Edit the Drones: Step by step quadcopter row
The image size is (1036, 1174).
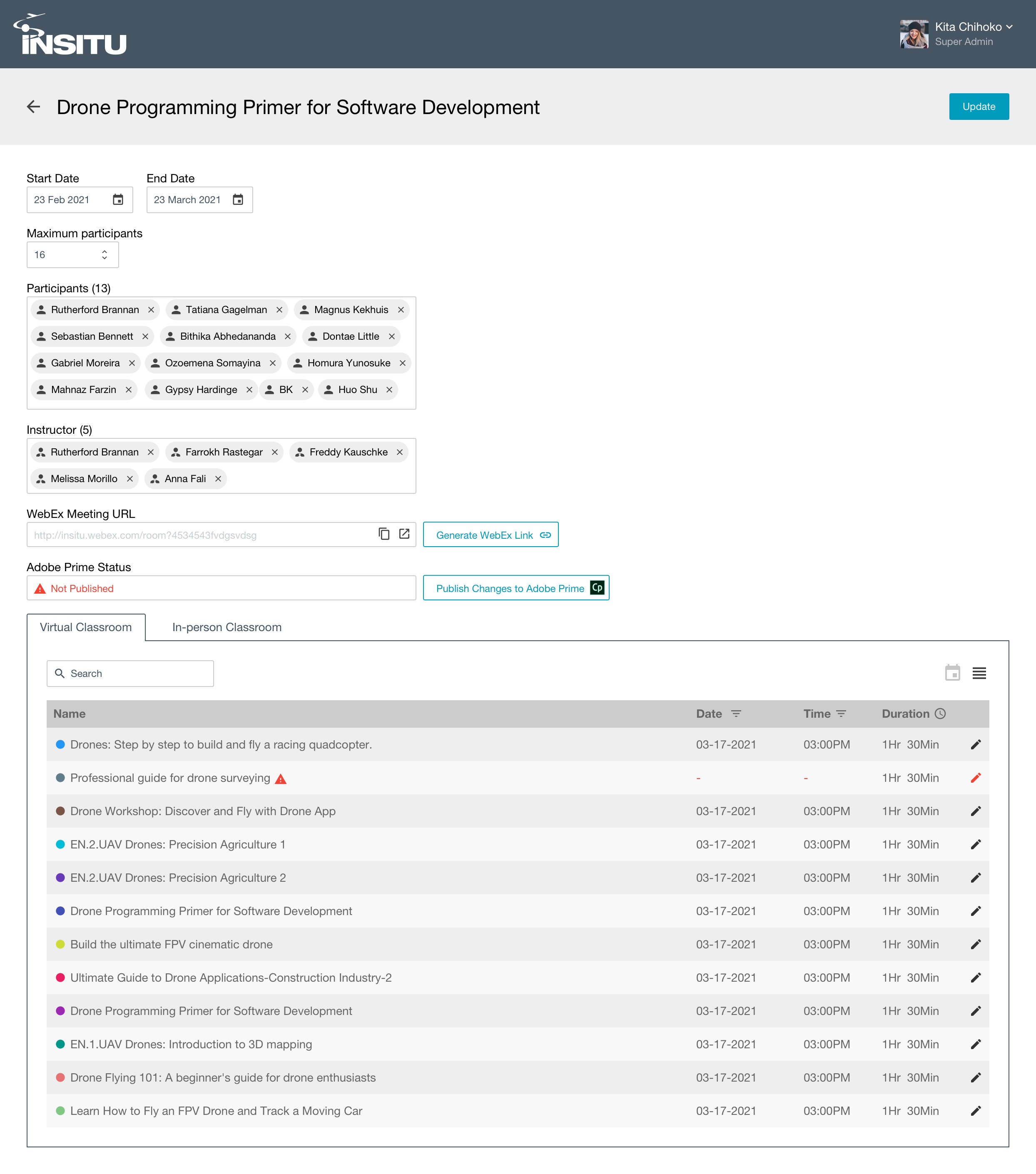pos(976,744)
